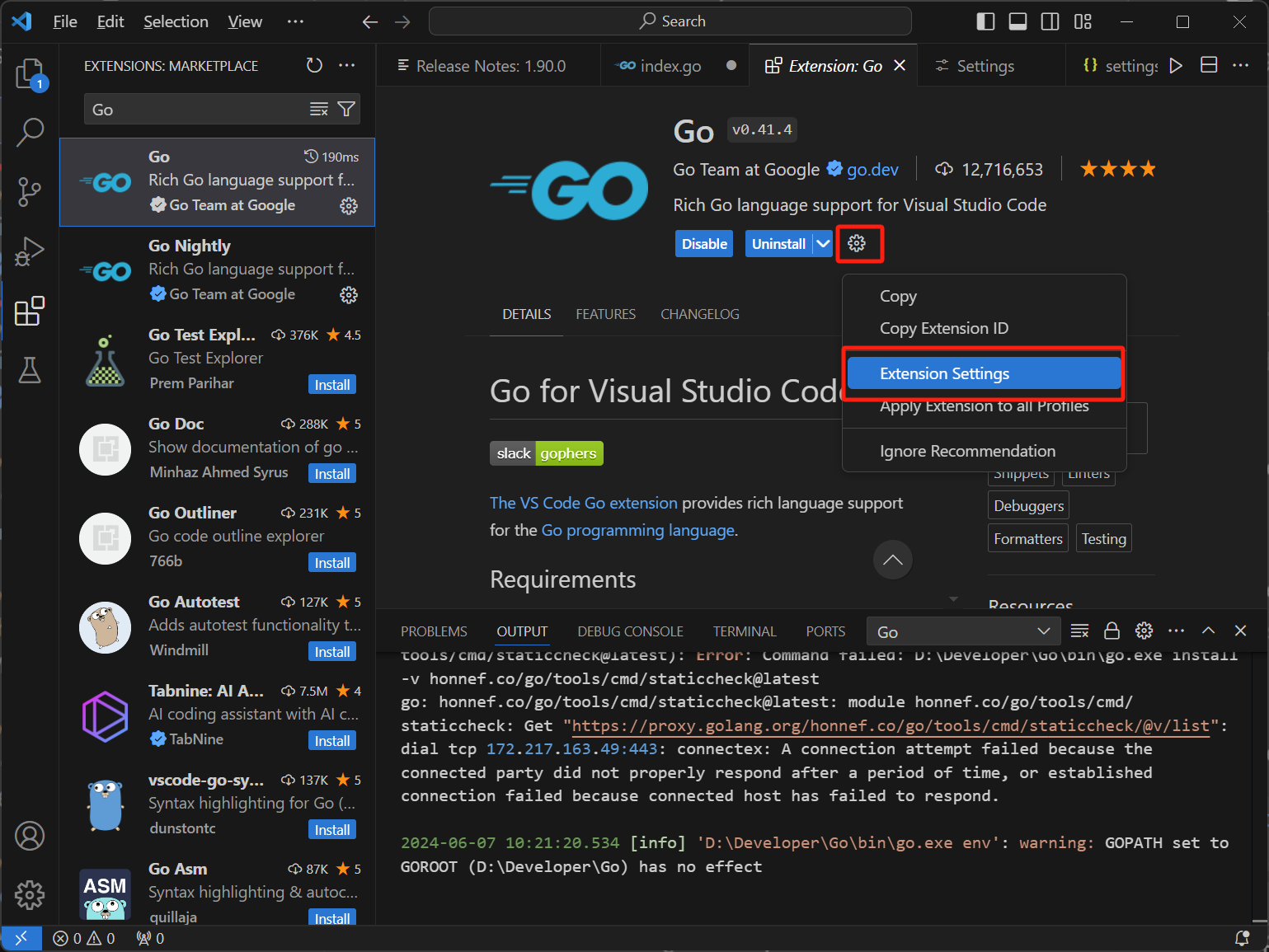
Task: Open more editor actions ellipsis
Action: pos(1241,65)
